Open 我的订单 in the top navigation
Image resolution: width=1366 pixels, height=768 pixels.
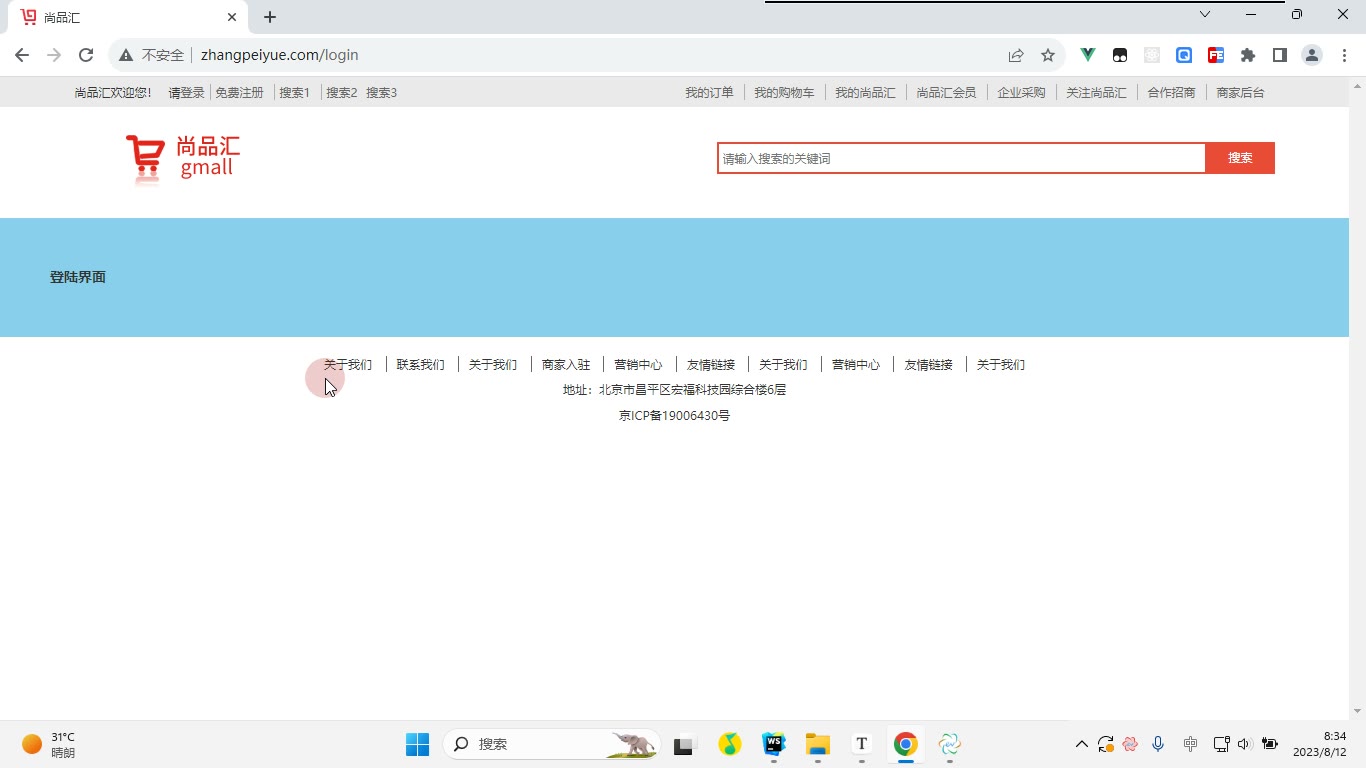click(x=709, y=92)
